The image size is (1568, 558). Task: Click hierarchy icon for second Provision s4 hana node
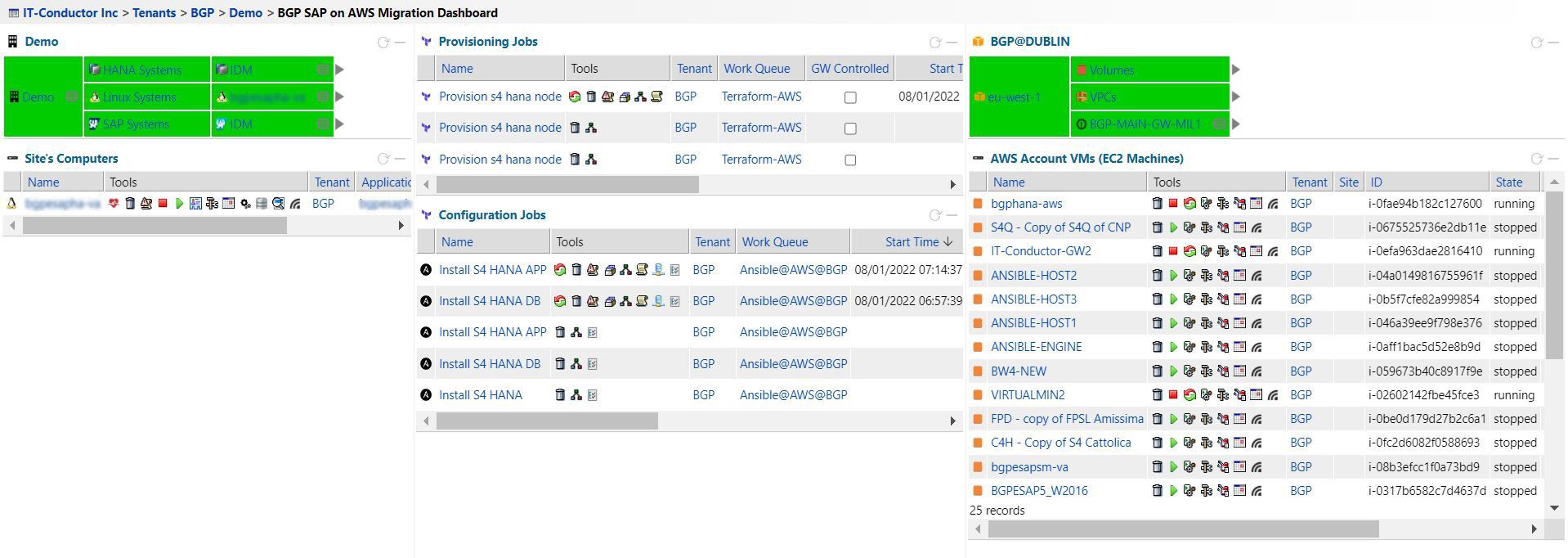[591, 128]
